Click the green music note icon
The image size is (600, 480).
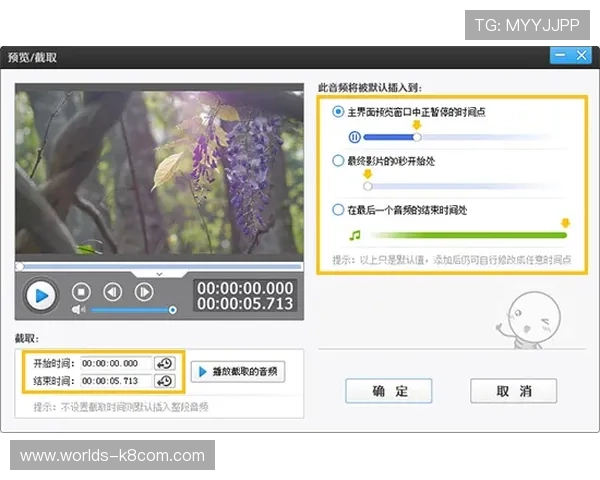[x=353, y=236]
